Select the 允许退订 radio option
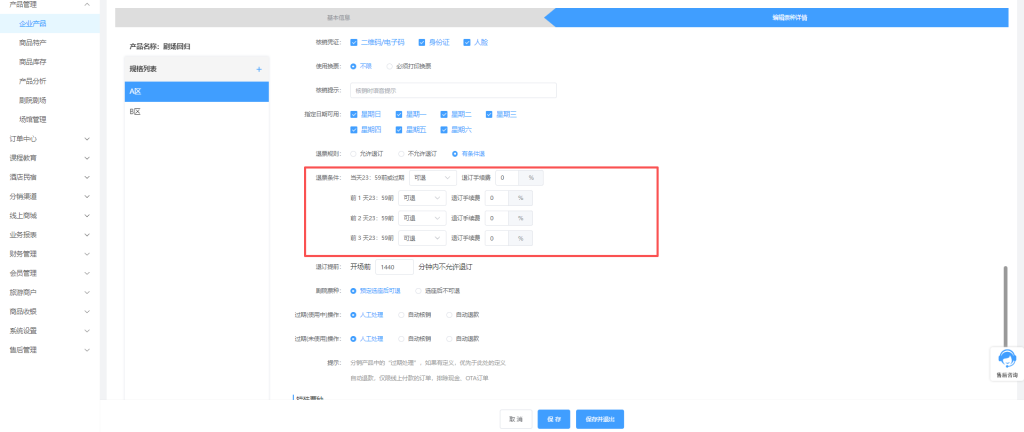Viewport: 1024px width, 432px height. pos(354,154)
